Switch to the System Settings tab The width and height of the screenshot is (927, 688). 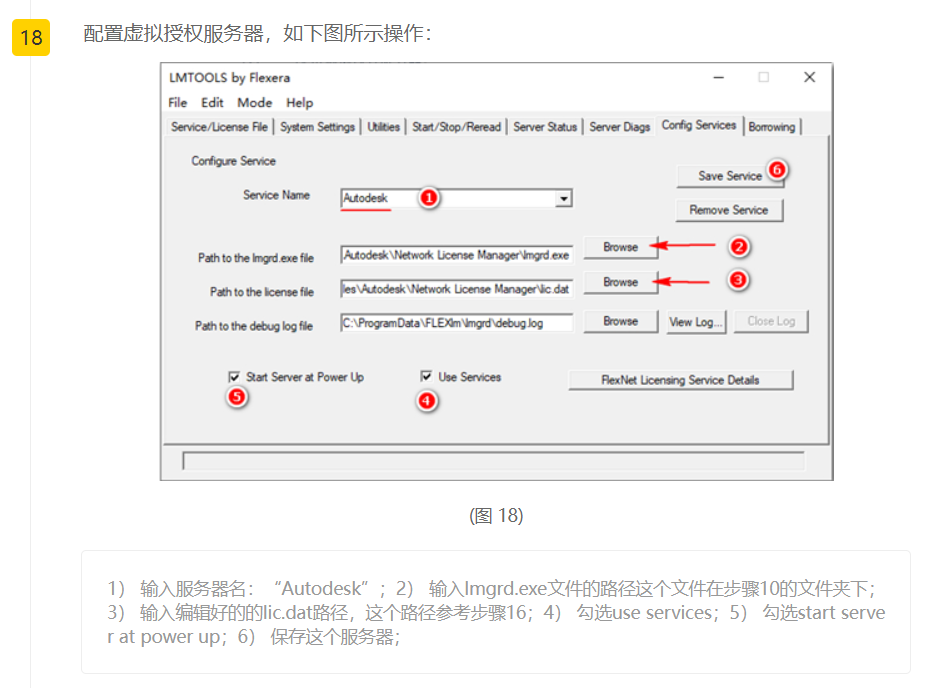click(317, 127)
